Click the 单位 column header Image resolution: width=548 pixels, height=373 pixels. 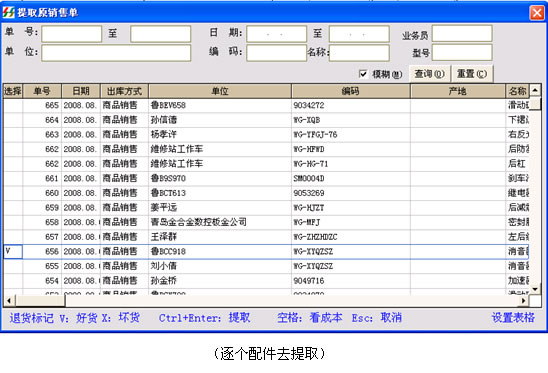220,91
